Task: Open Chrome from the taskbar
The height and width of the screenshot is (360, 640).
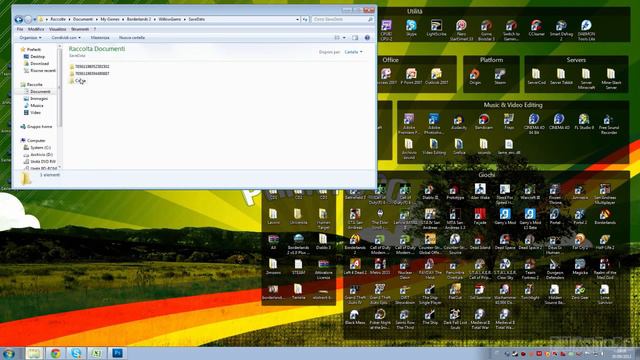Action: click(x=56, y=353)
